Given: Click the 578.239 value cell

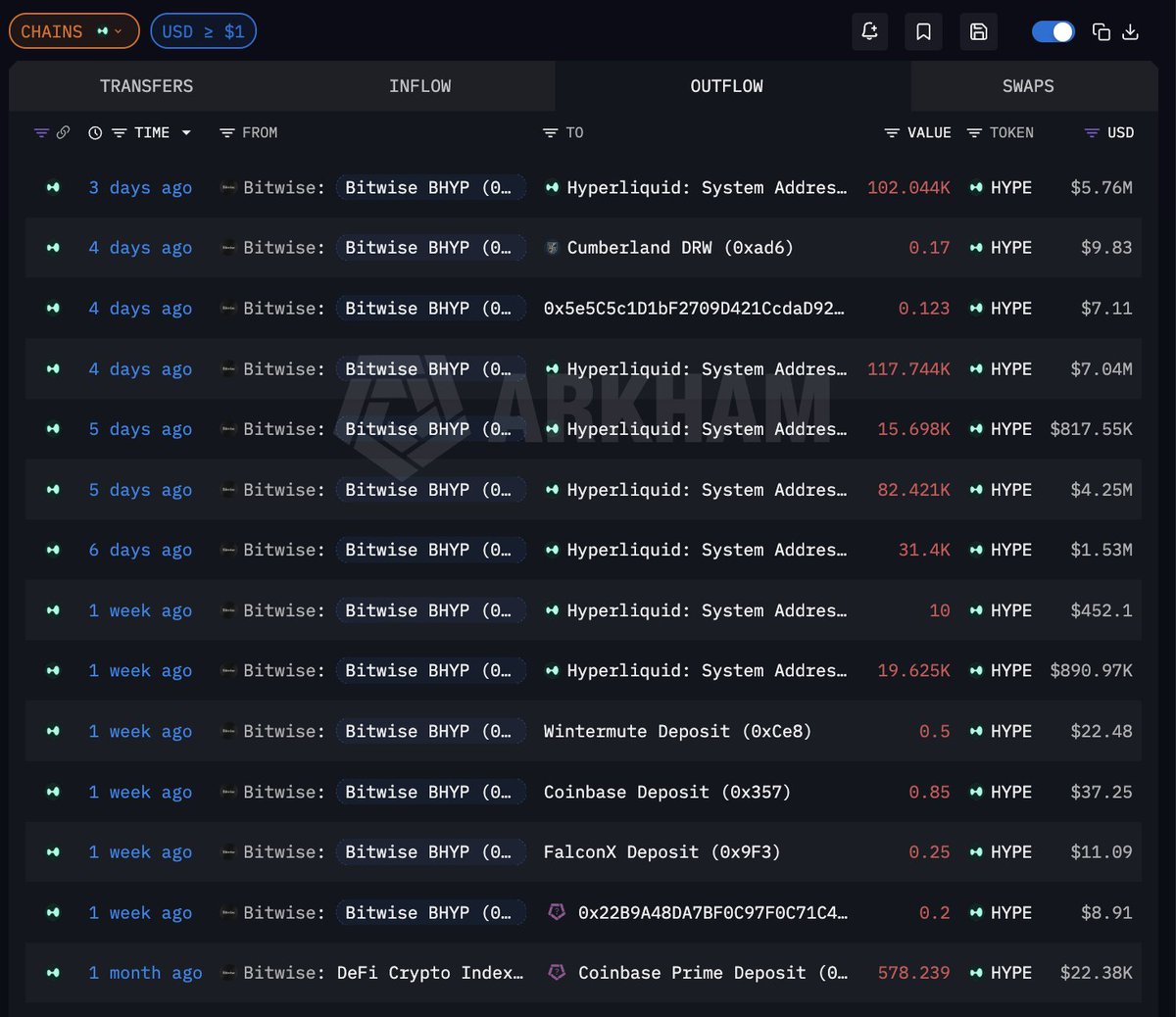Looking at the screenshot, I should pyautogui.click(x=913, y=973).
